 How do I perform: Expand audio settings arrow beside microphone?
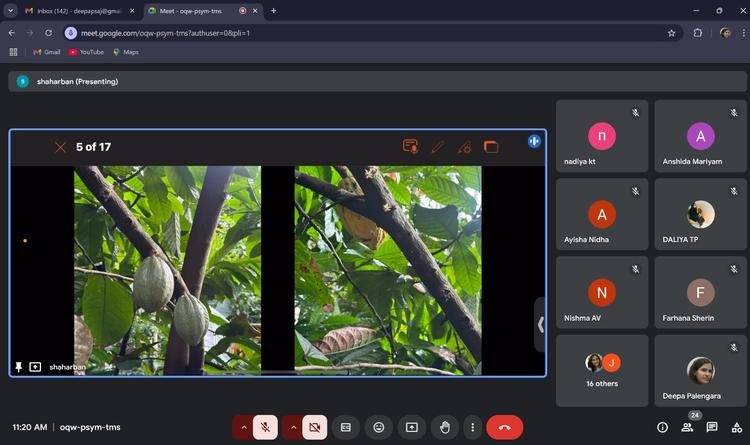242,427
